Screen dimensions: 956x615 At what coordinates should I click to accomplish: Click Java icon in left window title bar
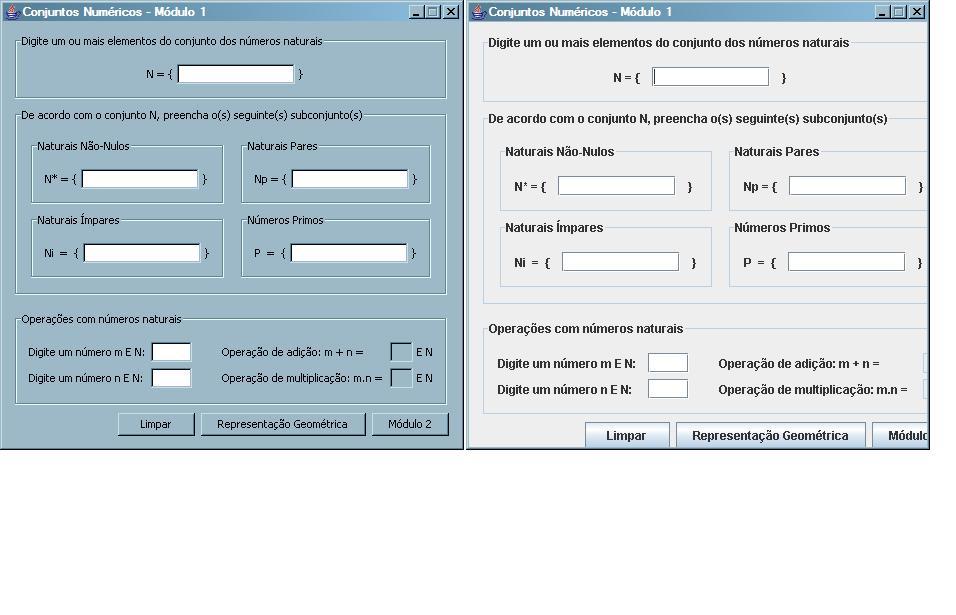12,12
